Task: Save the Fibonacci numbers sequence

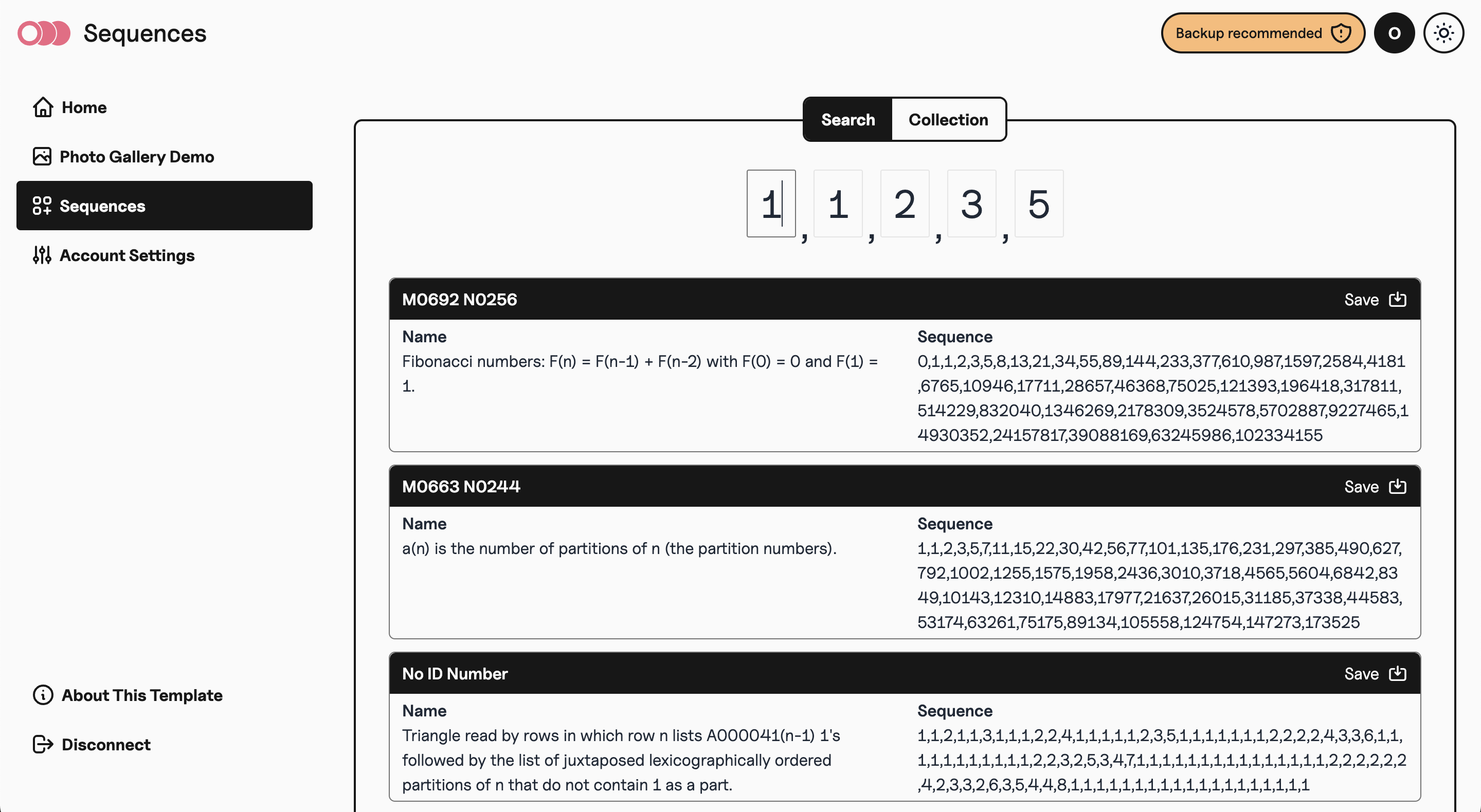Action: pos(1375,299)
